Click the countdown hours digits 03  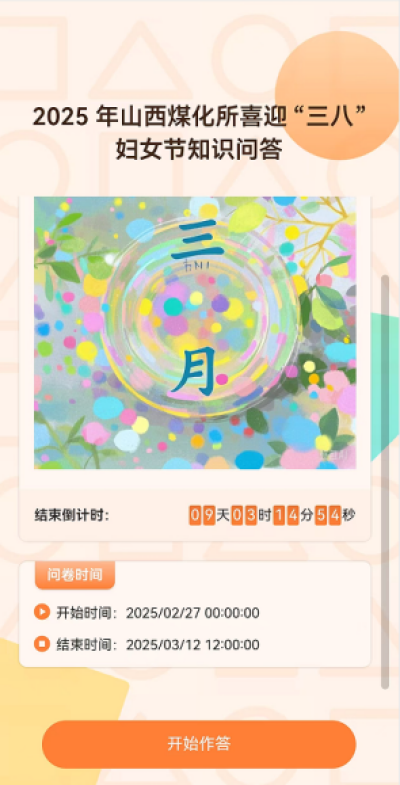click(244, 515)
